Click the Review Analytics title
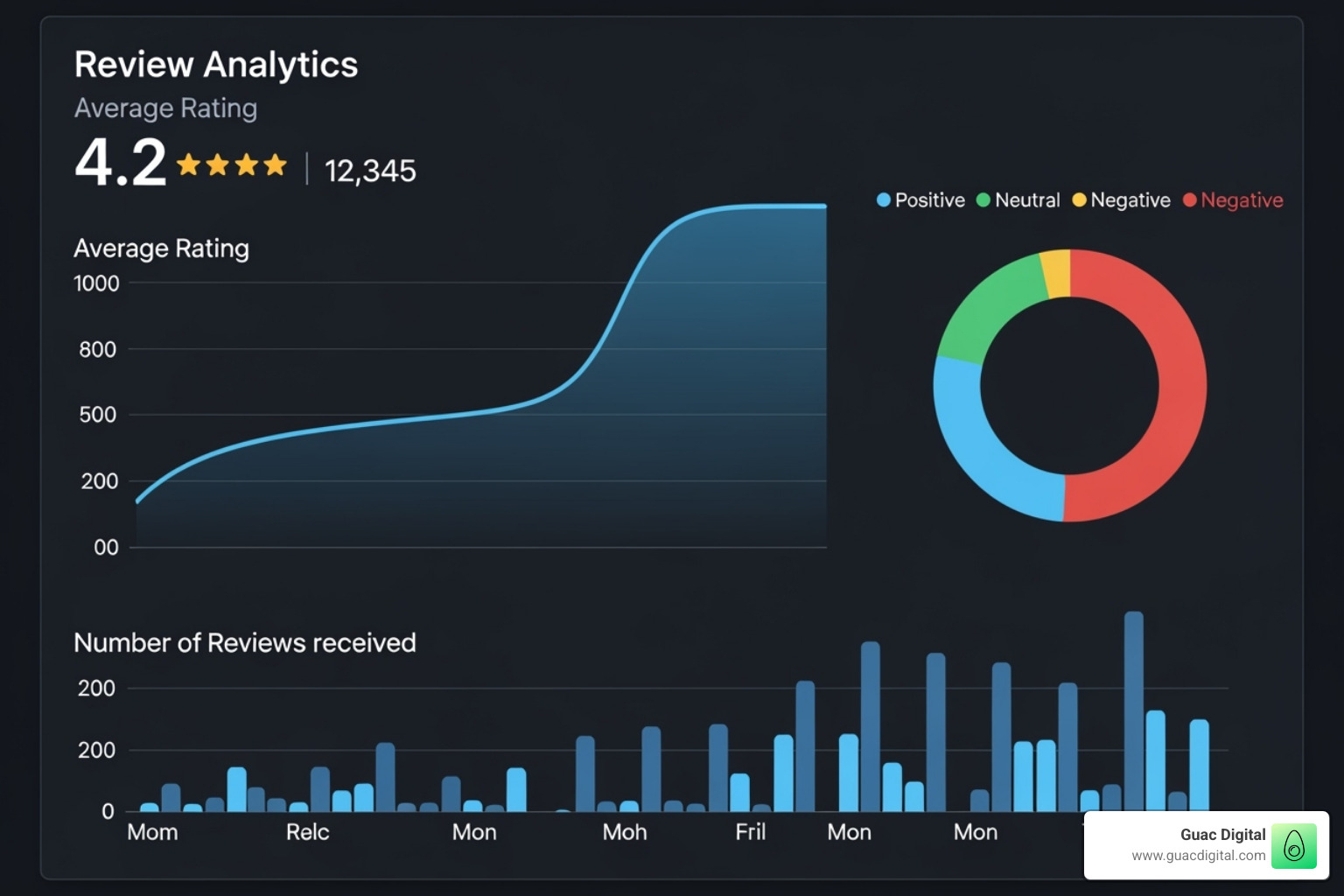The image size is (1344, 896). tap(216, 65)
